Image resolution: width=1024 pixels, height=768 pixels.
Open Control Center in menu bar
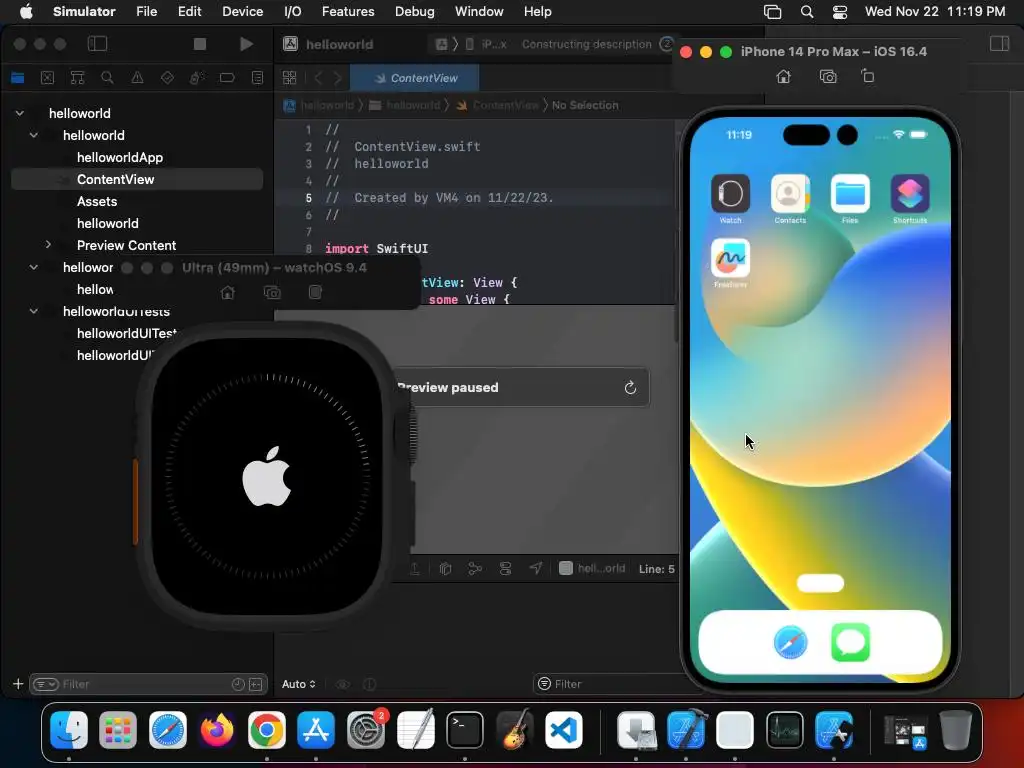(x=840, y=11)
